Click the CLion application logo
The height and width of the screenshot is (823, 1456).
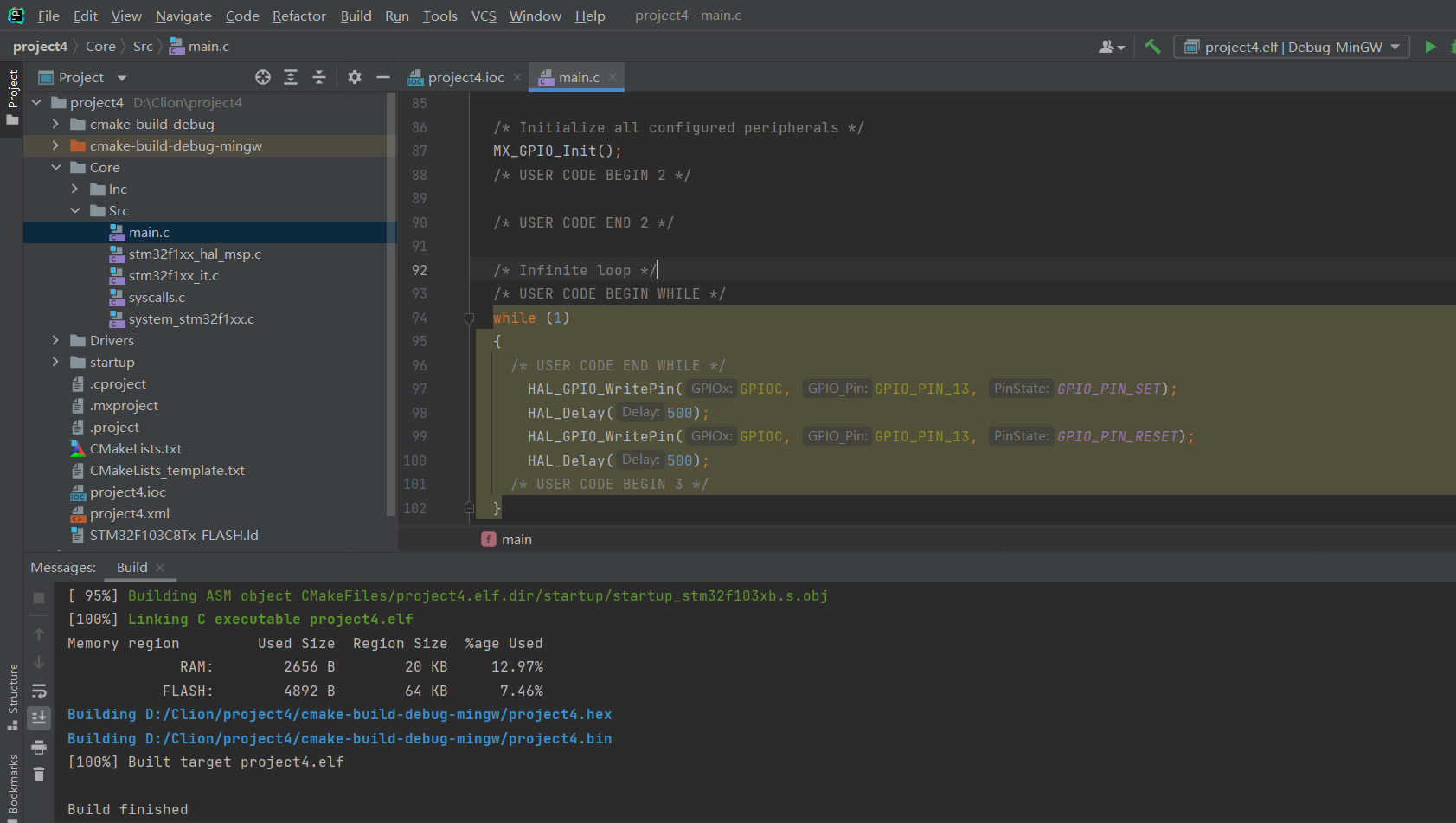pyautogui.click(x=16, y=15)
